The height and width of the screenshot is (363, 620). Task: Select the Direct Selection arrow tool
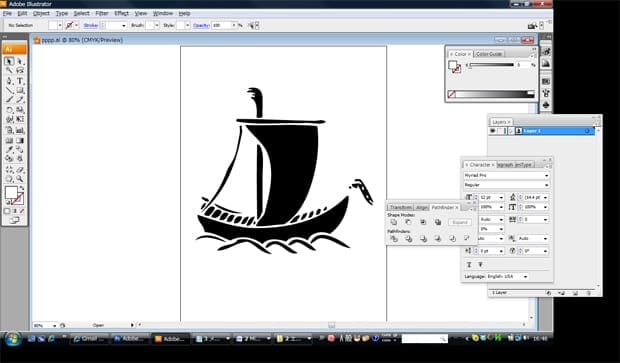[20, 62]
